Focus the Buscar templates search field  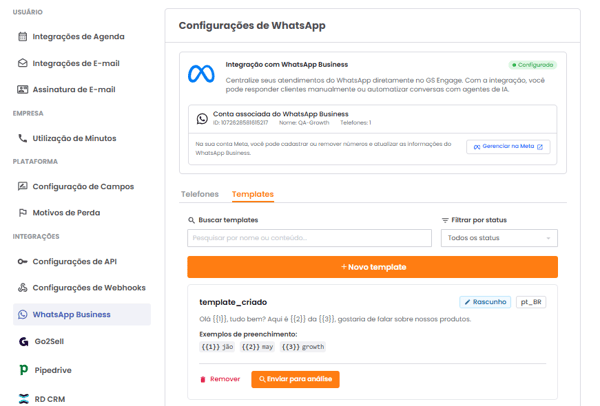click(309, 238)
